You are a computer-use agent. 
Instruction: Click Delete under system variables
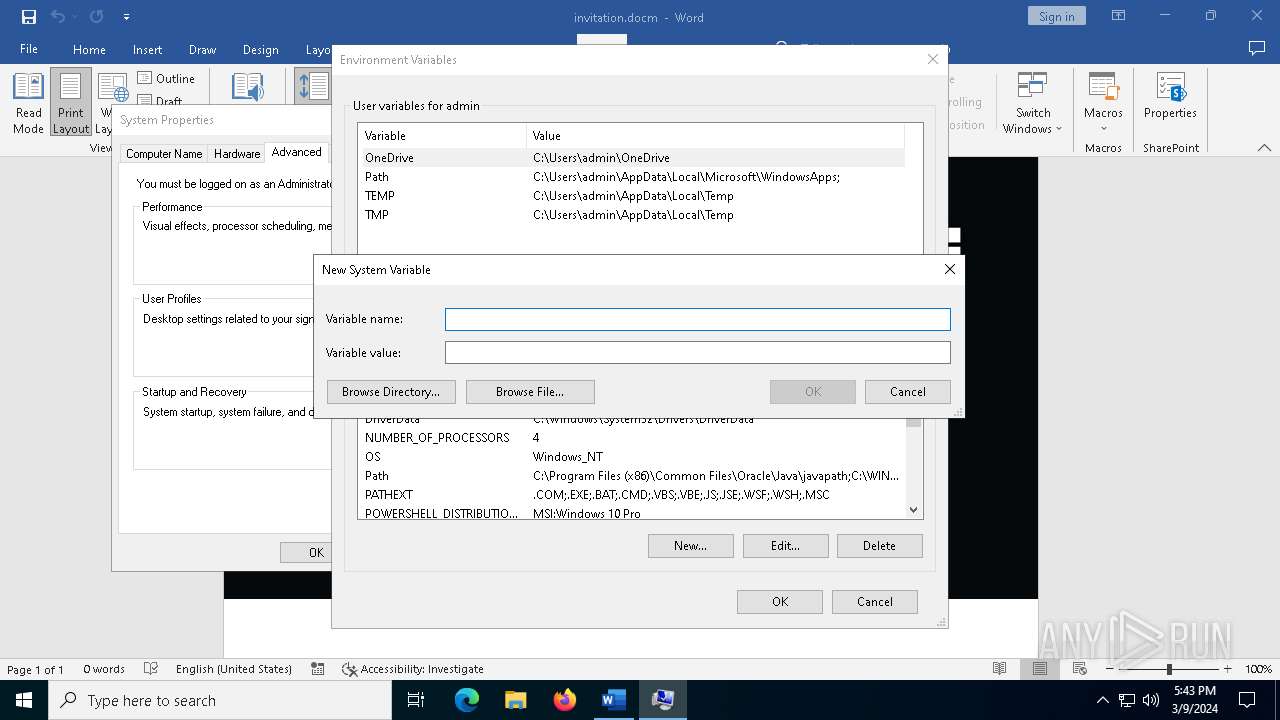[x=879, y=546]
